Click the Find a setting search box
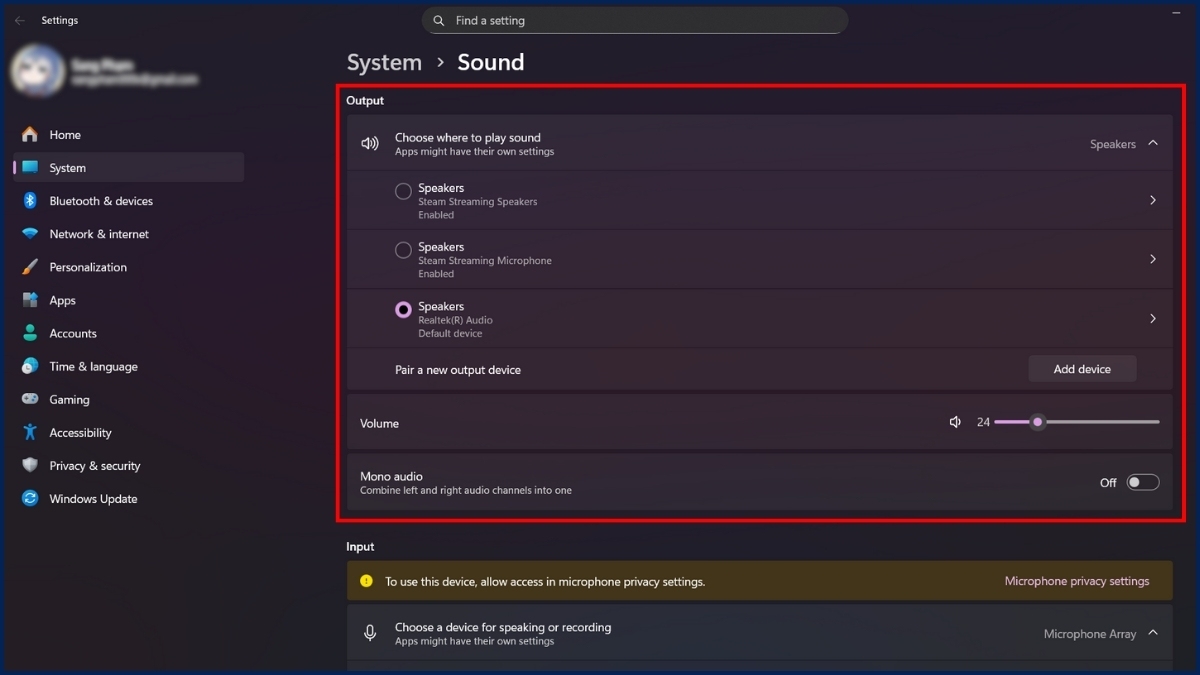This screenshot has width=1200, height=675. [x=640, y=20]
